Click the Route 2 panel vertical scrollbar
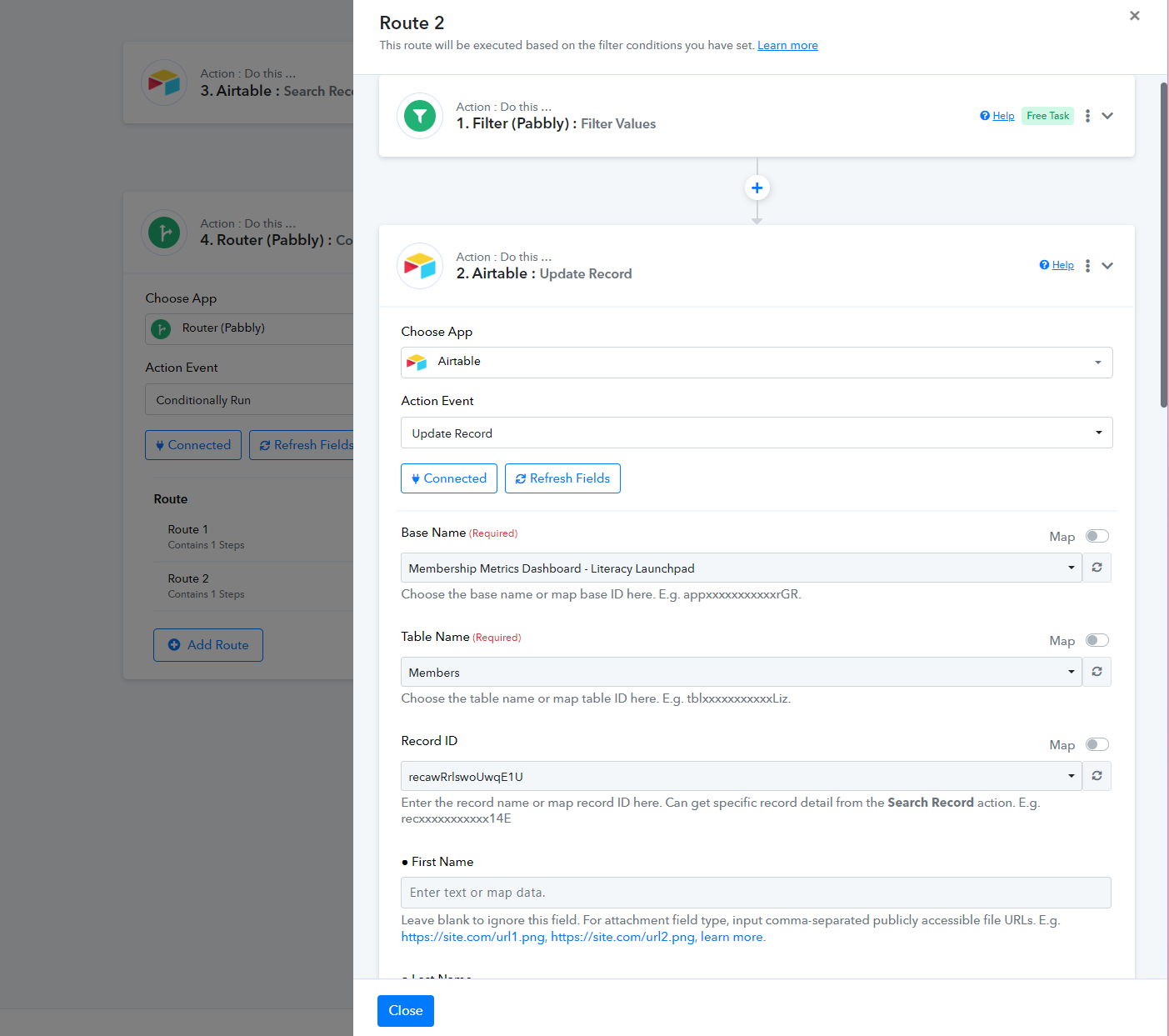1169x1036 pixels. click(1164, 245)
